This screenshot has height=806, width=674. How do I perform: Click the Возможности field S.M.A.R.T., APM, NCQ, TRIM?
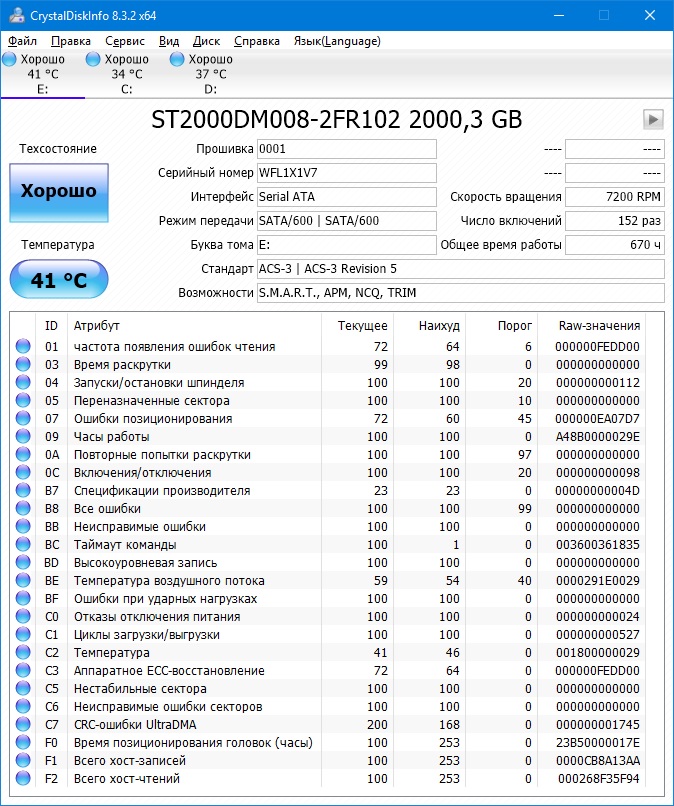461,293
